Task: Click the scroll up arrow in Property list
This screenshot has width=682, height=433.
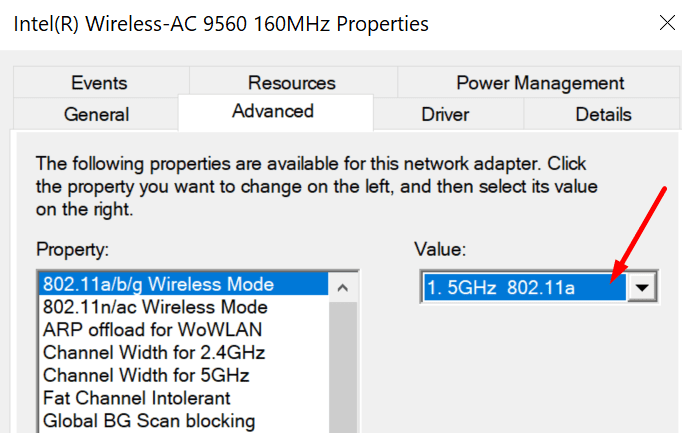Action: pyautogui.click(x=343, y=288)
